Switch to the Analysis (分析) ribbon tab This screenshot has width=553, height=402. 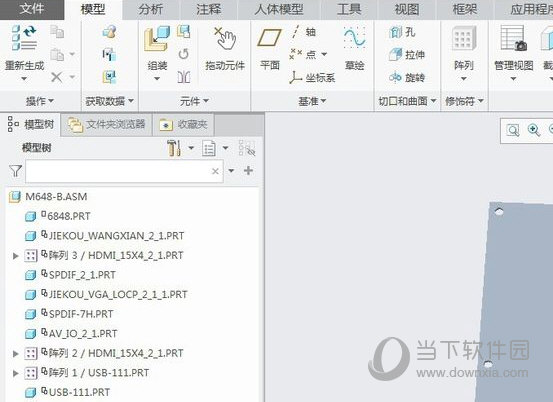[x=151, y=10]
